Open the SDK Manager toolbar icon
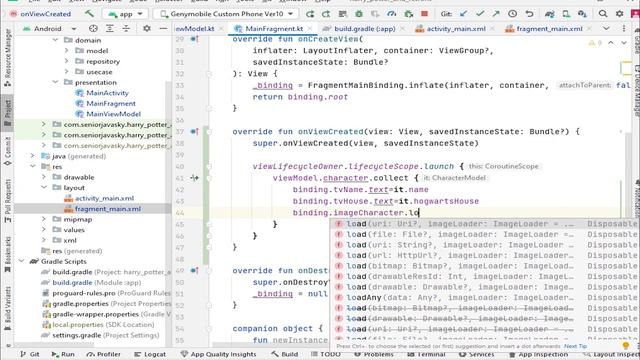The width and height of the screenshot is (640, 360). [x=582, y=14]
